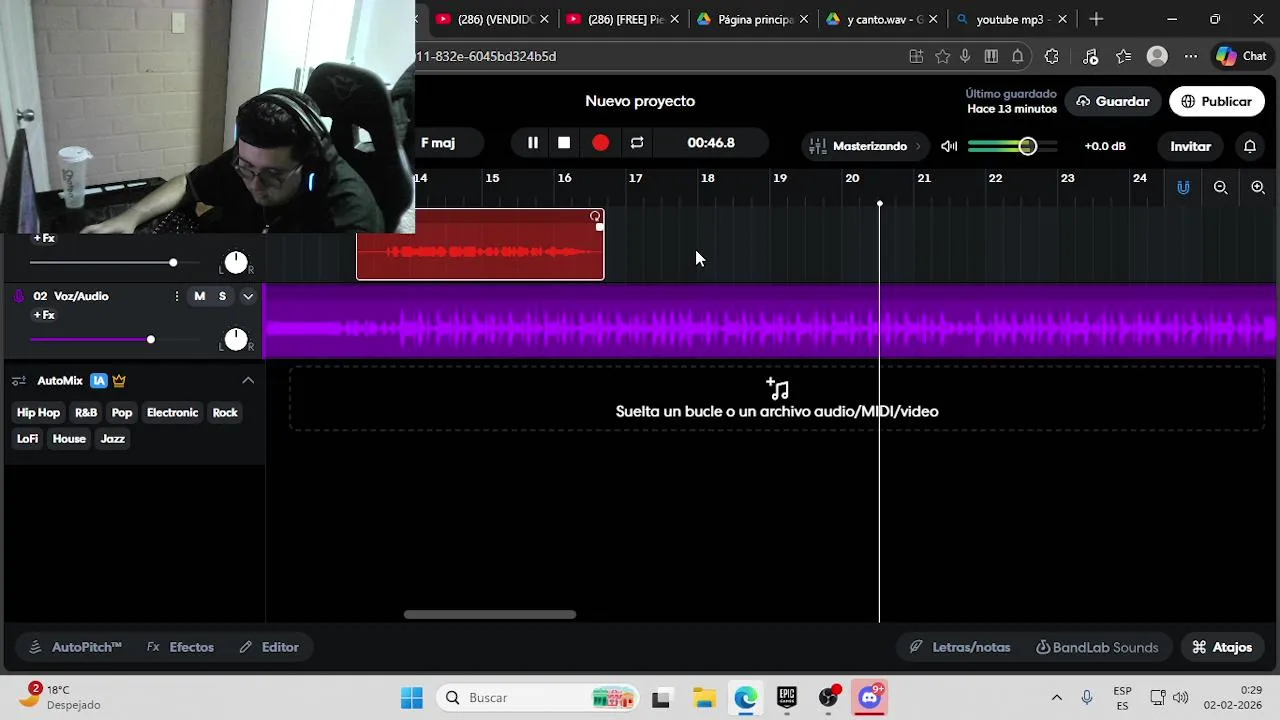
Task: Click the upper track pan knob
Action: coord(236,262)
